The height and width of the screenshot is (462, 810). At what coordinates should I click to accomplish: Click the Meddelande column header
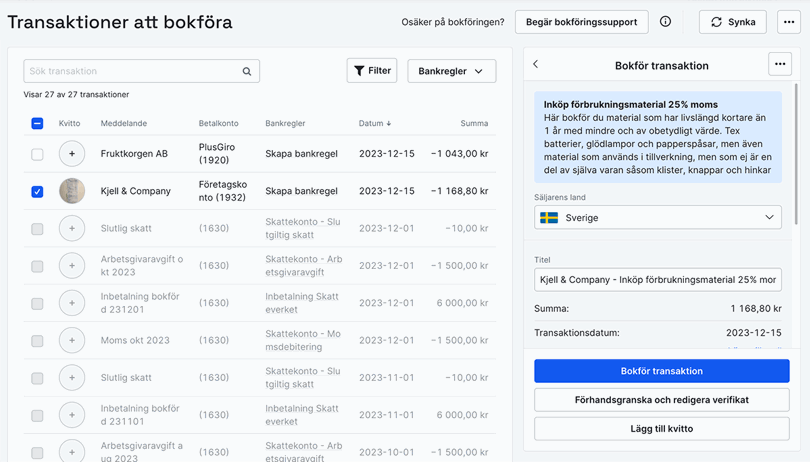pos(124,124)
